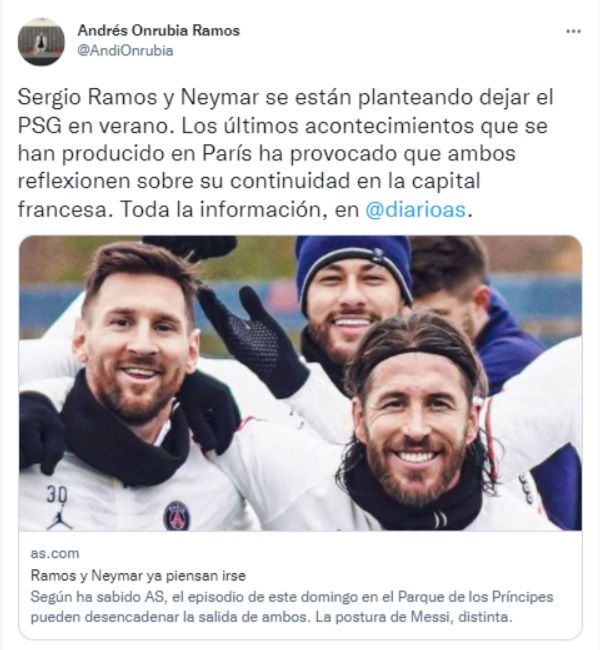
Task: Click the text 'Toda la información, en'
Action: point(239,209)
